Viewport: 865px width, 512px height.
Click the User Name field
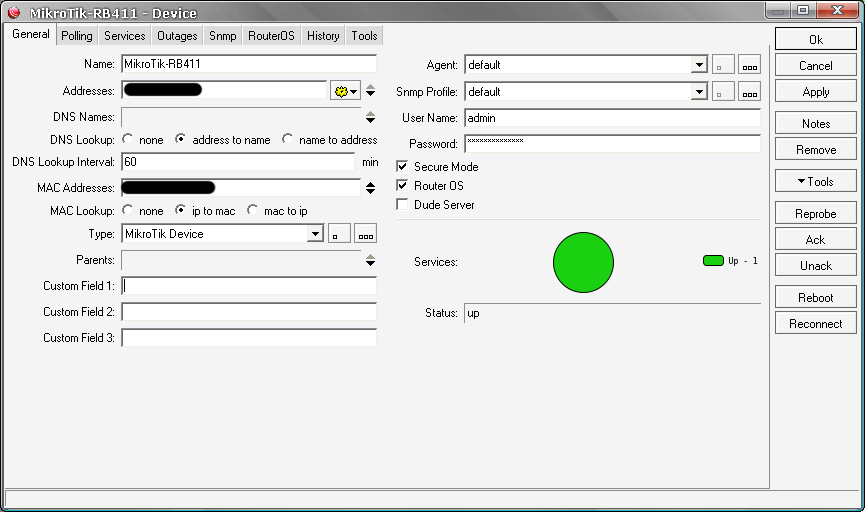pyautogui.click(x=612, y=118)
